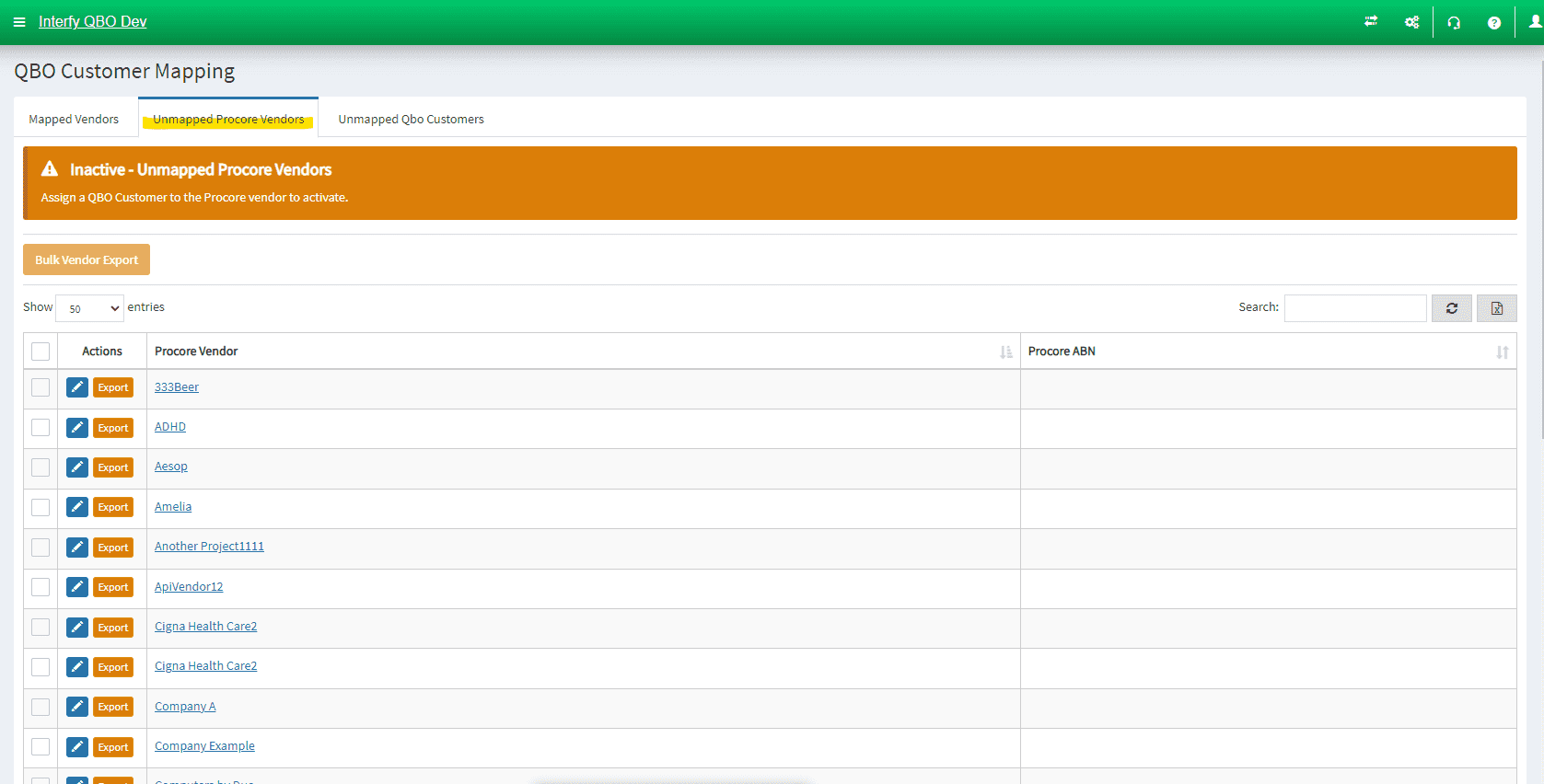Image resolution: width=1544 pixels, height=784 pixels.
Task: Switch to Unmapped Qbo Customers tab
Action: coord(411,120)
